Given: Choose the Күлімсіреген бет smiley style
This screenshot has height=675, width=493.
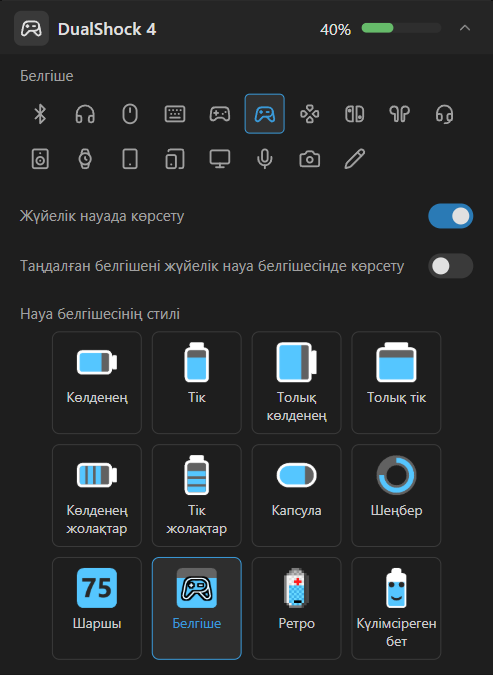Looking at the screenshot, I should (396, 608).
